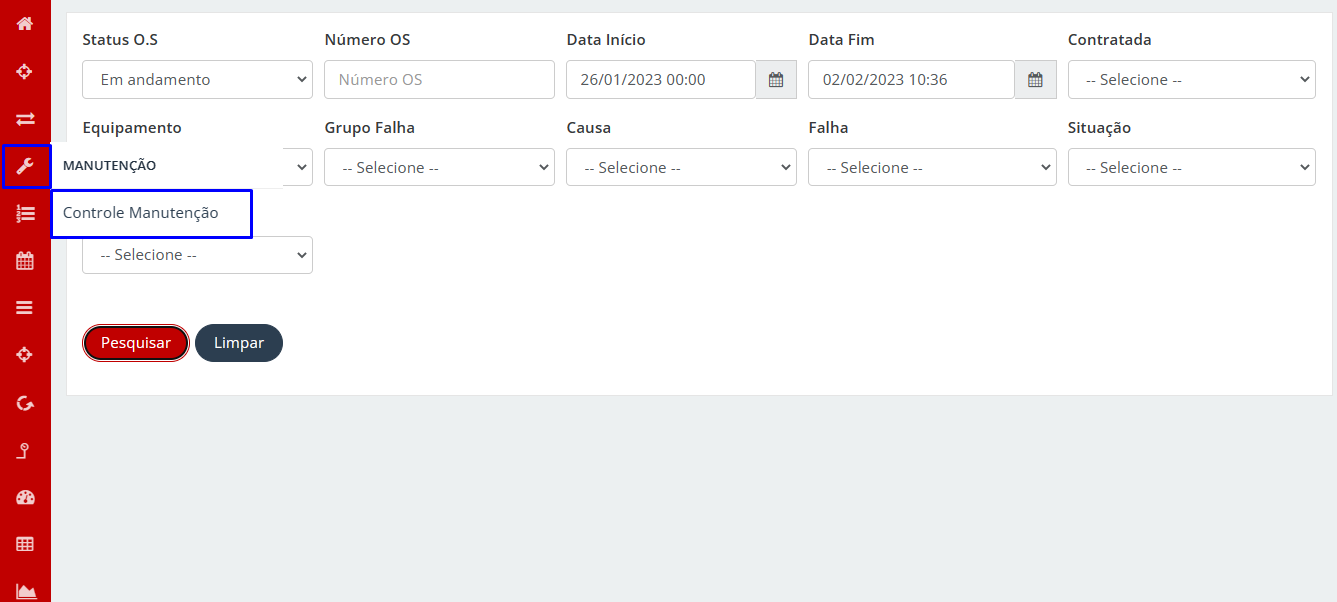The height and width of the screenshot is (602, 1337).
Task: Click the Limpar button
Action: pos(239,343)
